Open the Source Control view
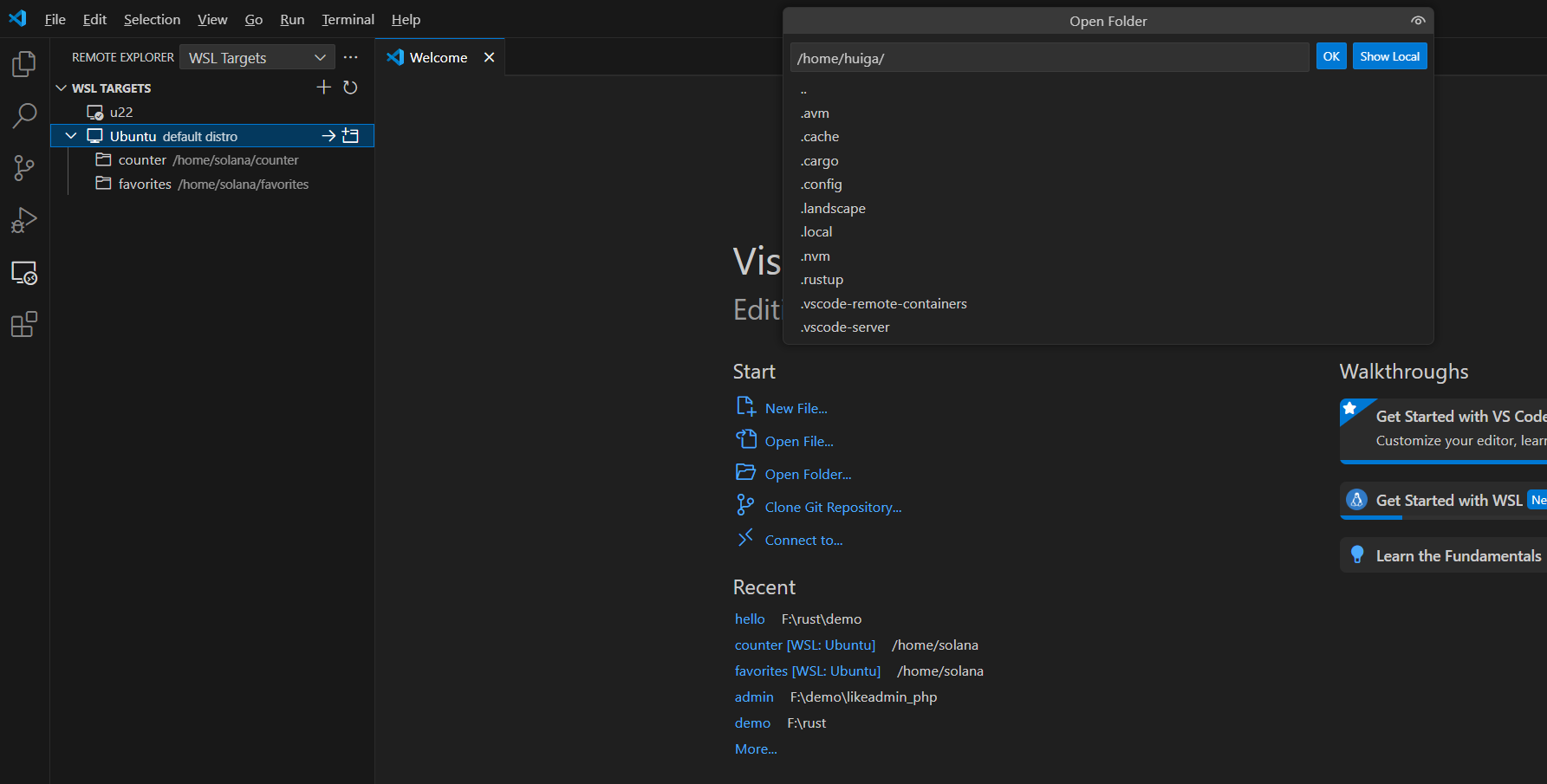This screenshot has height=784, width=1547. point(24,168)
